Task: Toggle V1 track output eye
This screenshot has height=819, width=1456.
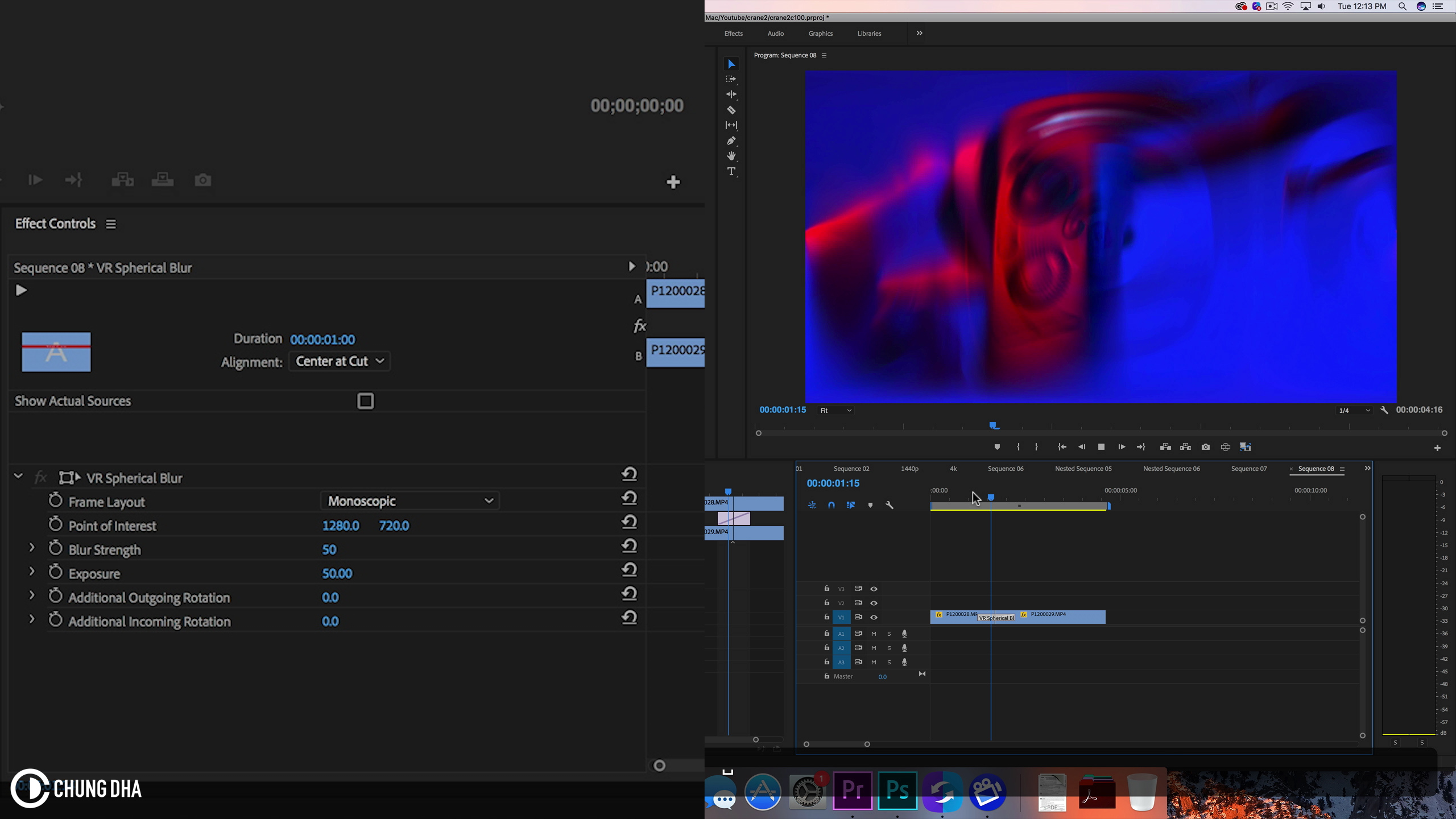Action: point(874,617)
